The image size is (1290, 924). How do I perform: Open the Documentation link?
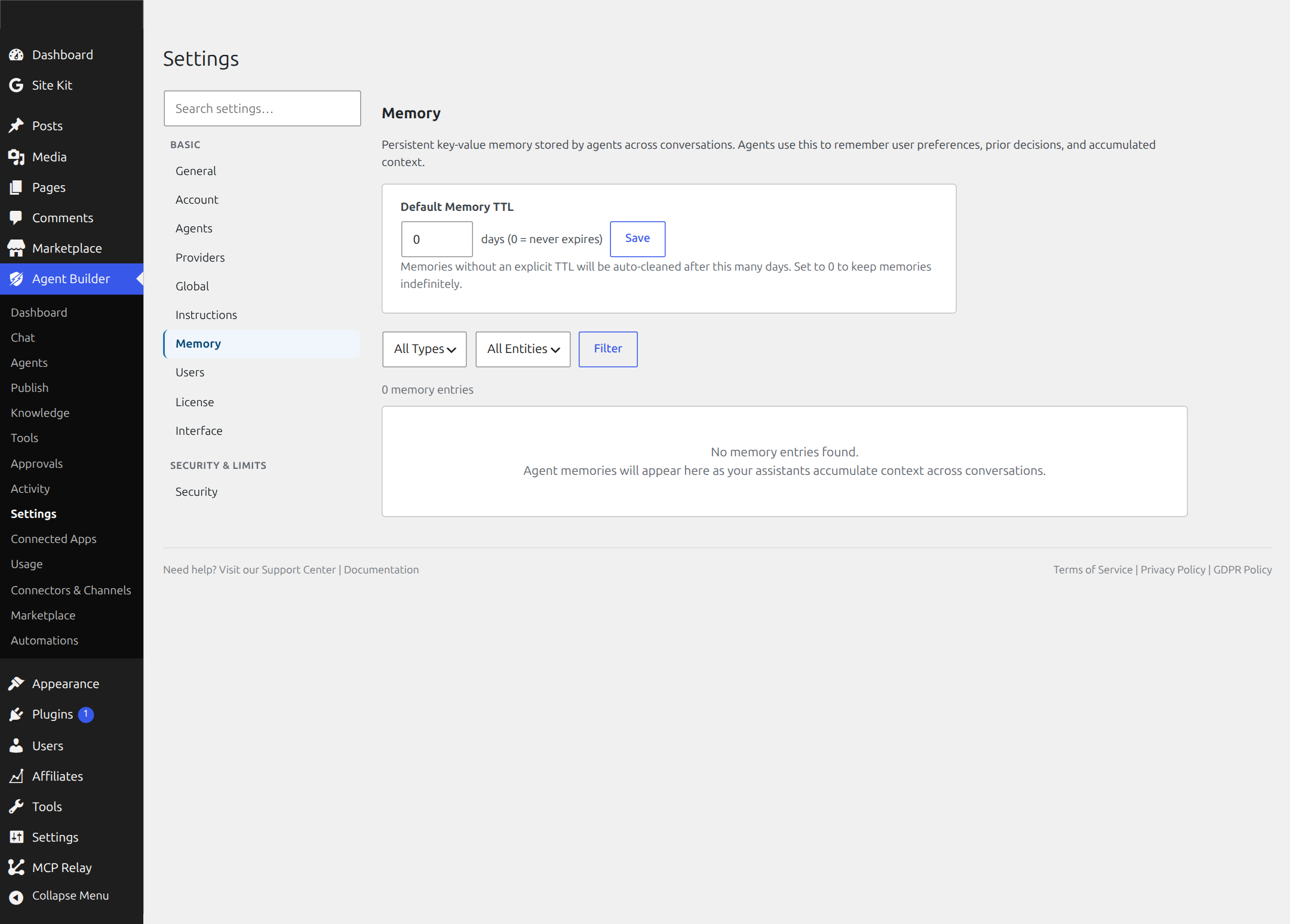382,570
